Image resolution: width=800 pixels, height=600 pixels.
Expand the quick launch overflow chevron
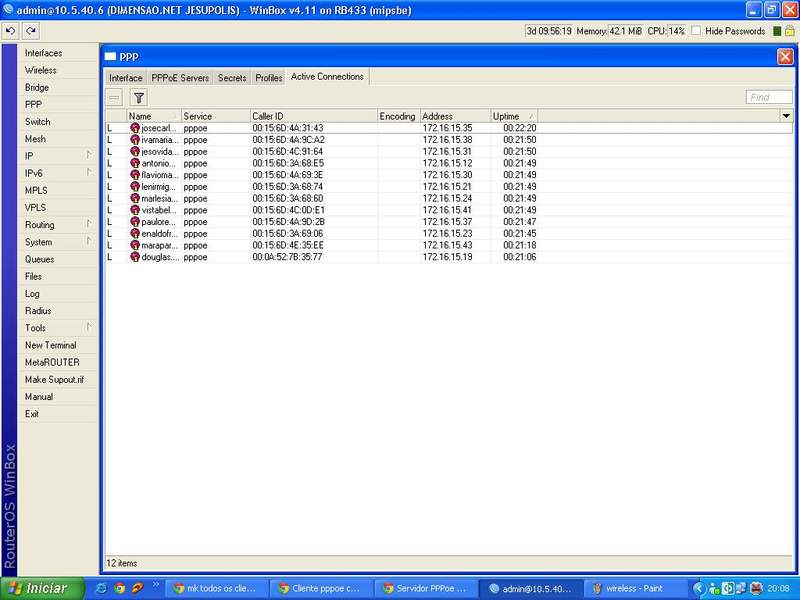(156, 585)
